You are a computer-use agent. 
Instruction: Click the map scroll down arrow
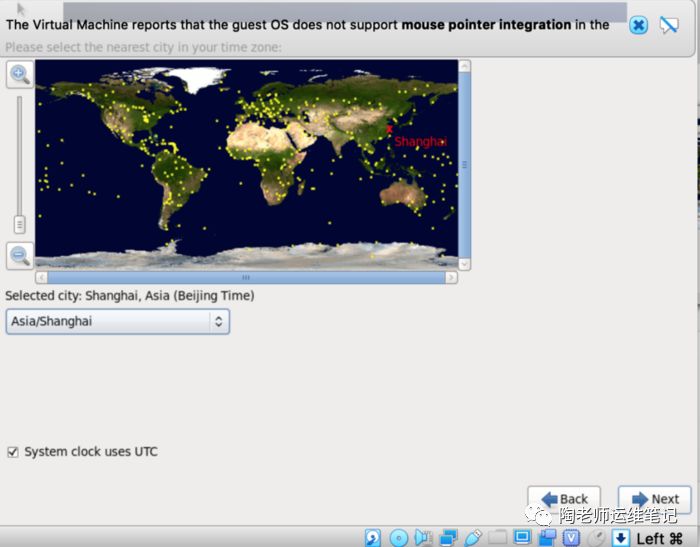point(464,264)
